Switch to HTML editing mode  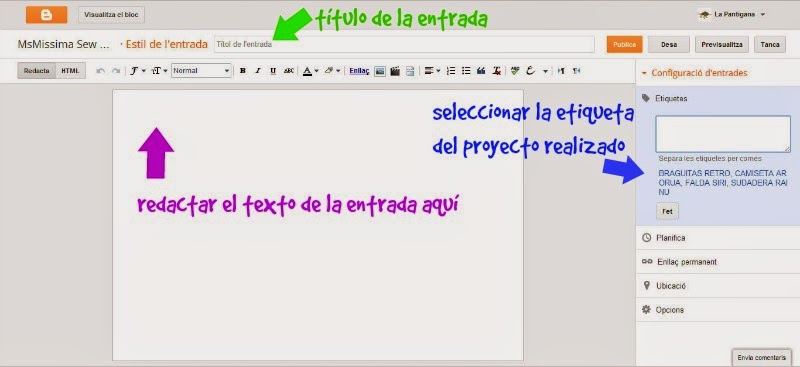[70, 71]
